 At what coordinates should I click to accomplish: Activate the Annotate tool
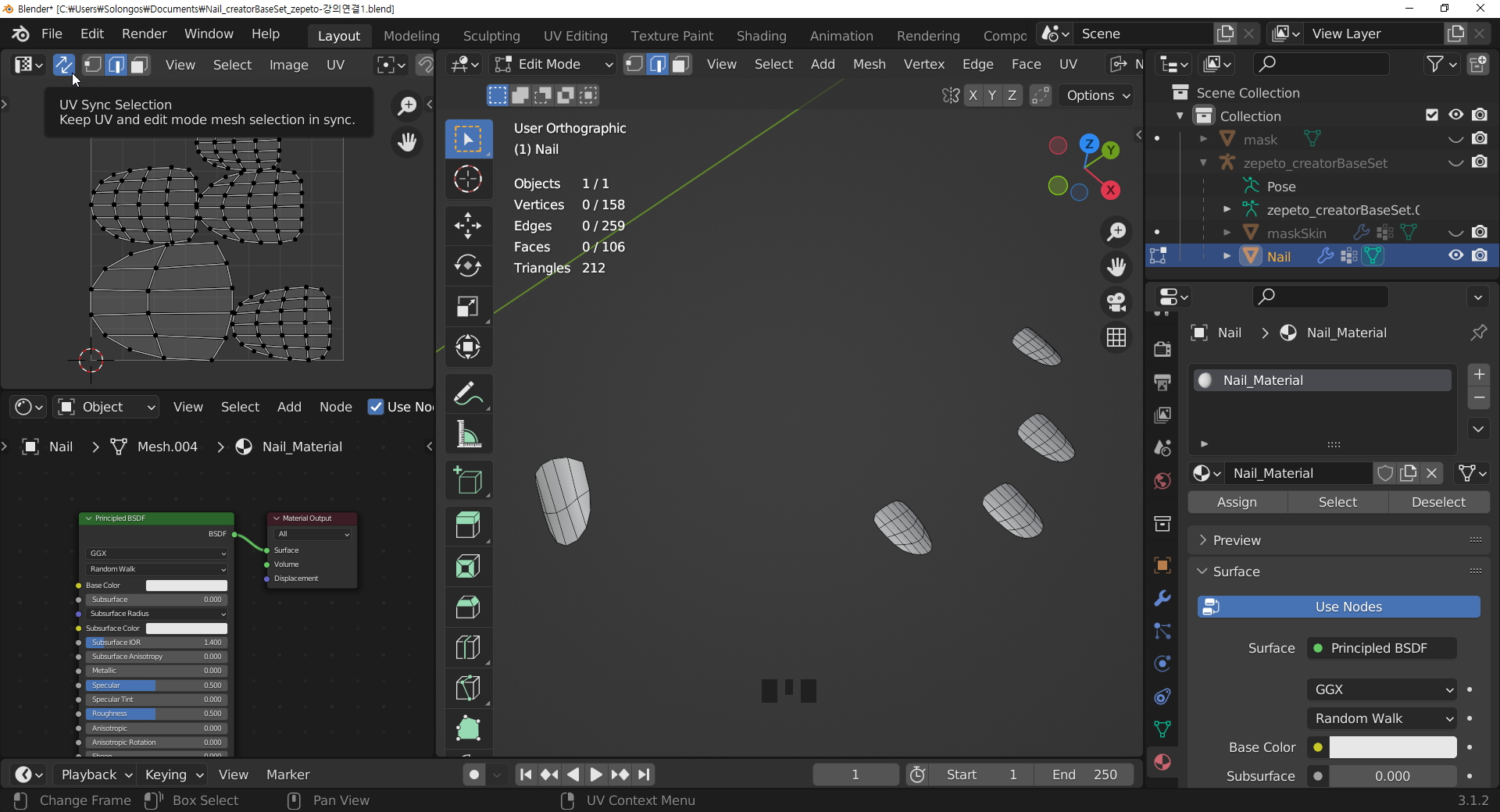pyautogui.click(x=468, y=394)
